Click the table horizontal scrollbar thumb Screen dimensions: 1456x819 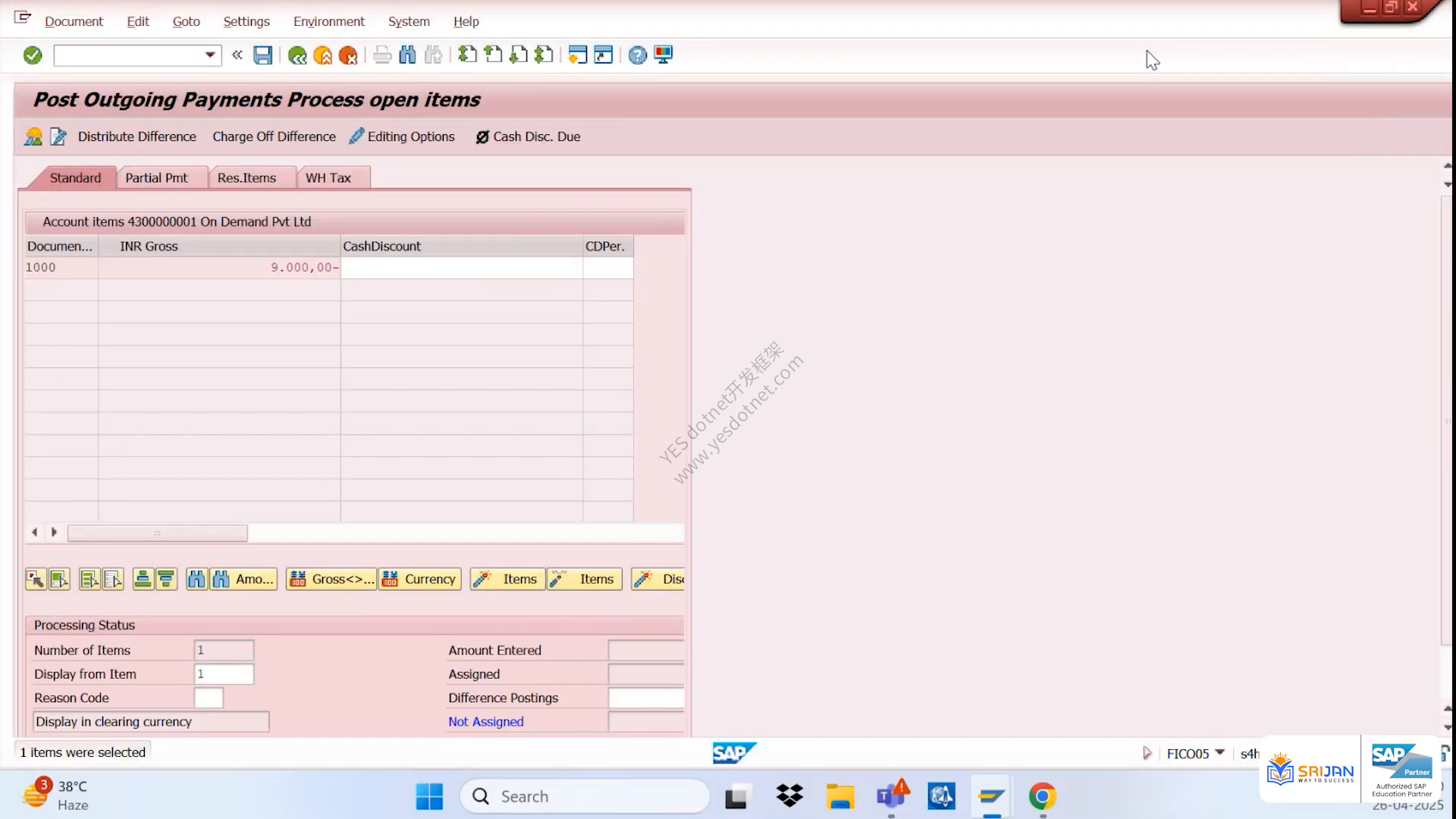[158, 533]
